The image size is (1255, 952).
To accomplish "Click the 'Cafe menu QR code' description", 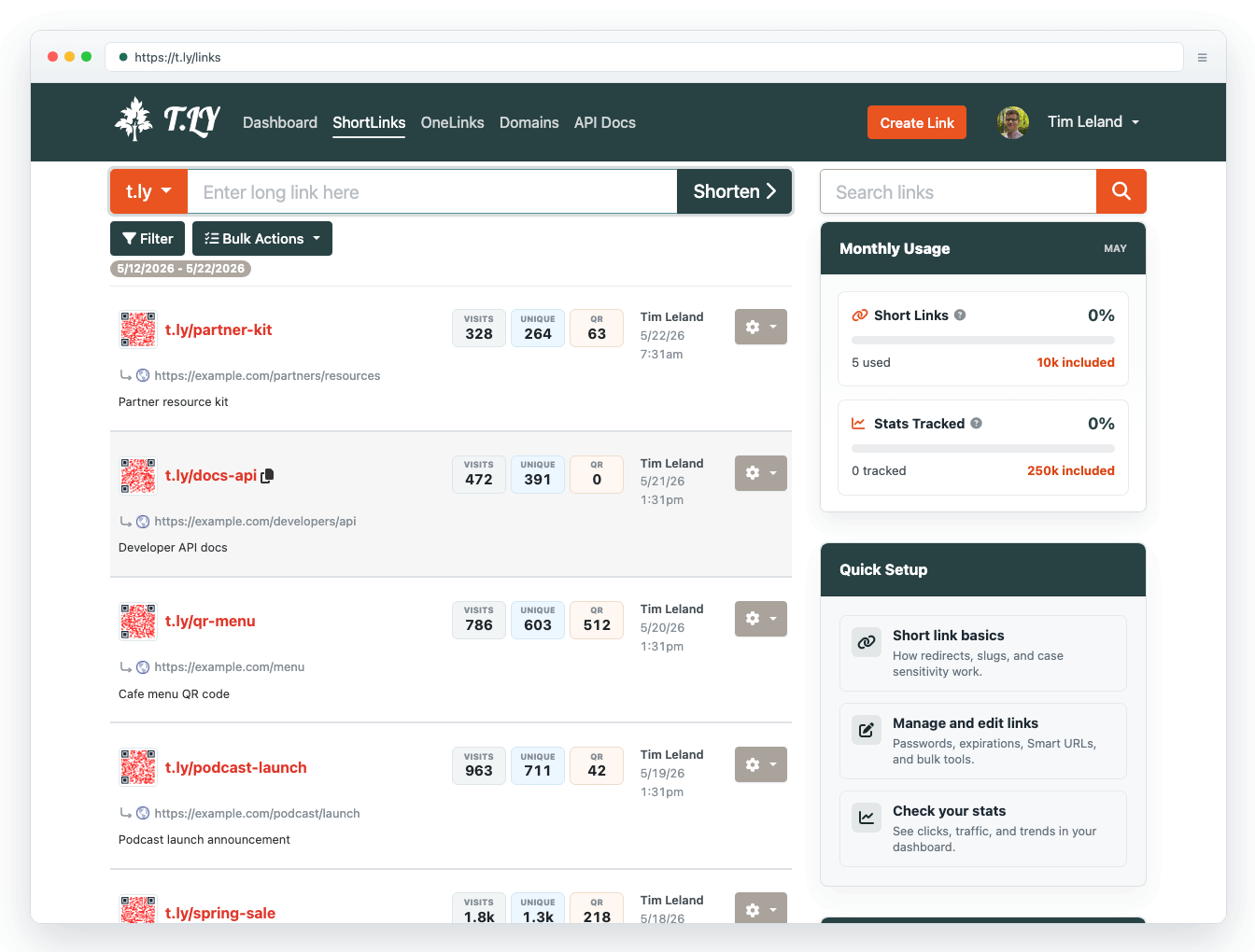I will [174, 693].
